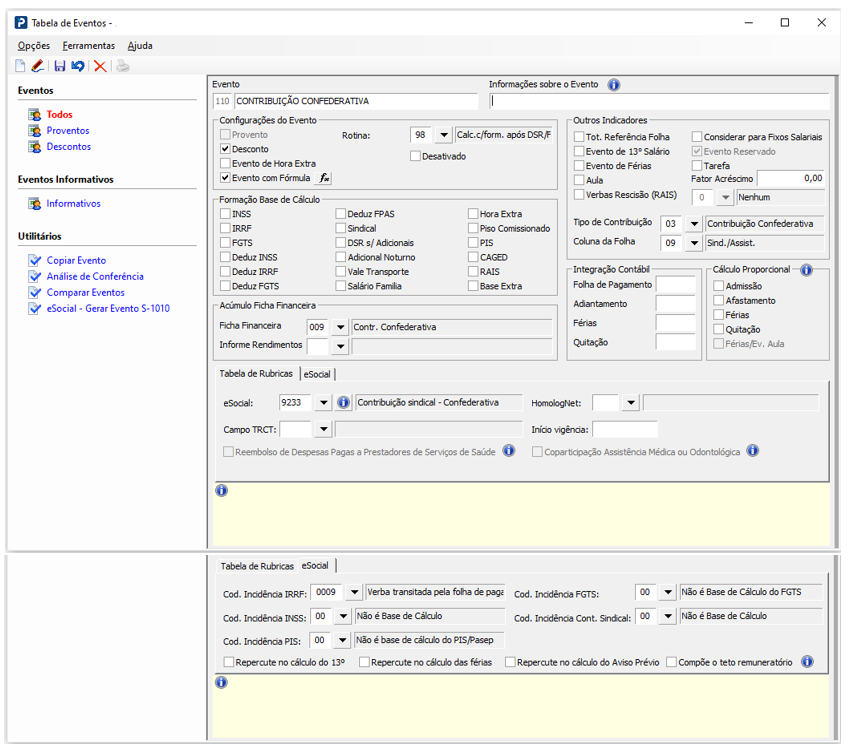Expand the Ficha Financeira dropdown
This screenshot has width=856, height=752.
click(x=340, y=327)
